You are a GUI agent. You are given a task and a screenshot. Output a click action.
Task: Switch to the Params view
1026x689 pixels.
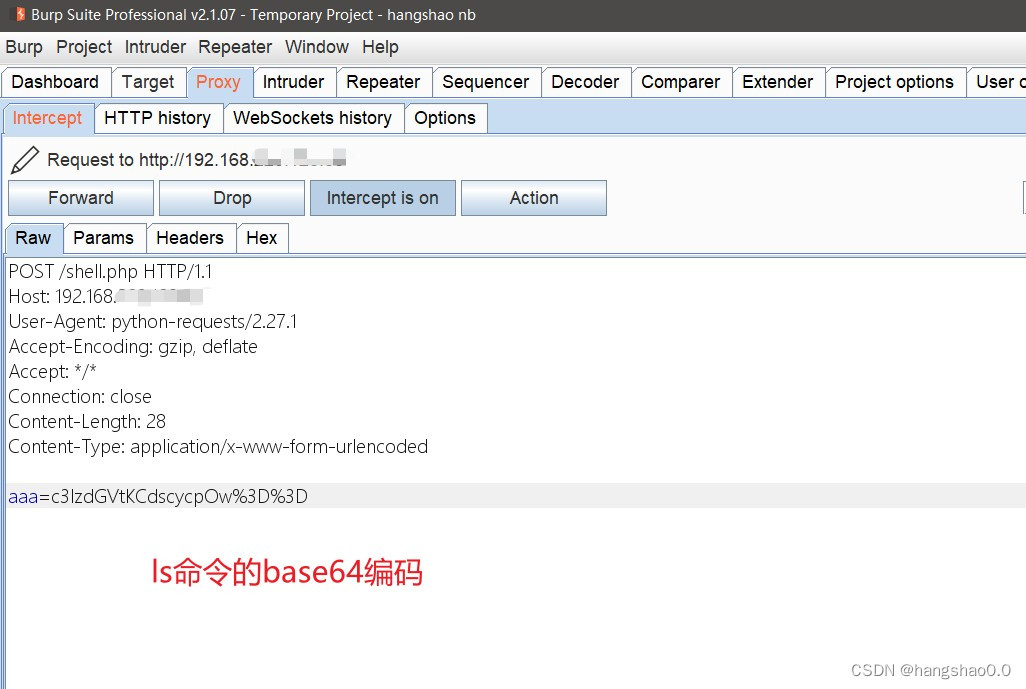point(104,237)
